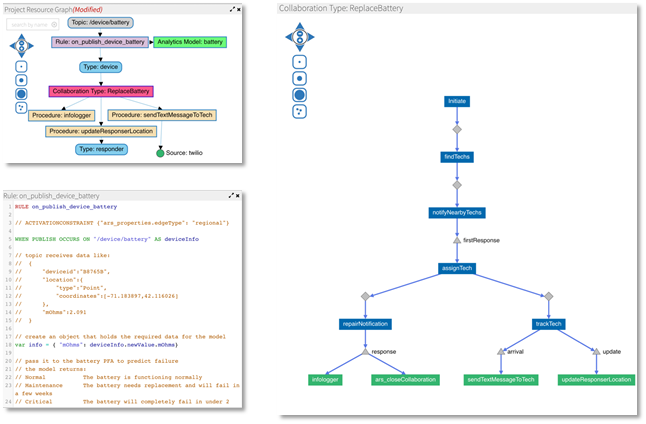Maximize the Rule on_publish_device_battery editor panel
Screen dimensions: 646x424
click(x=233, y=196)
